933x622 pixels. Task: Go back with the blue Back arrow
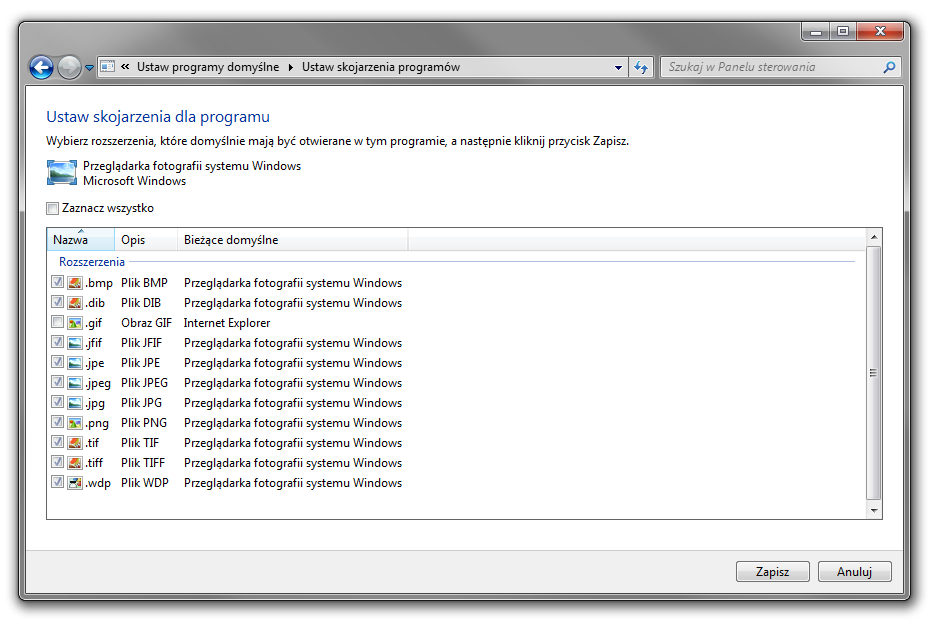(41, 67)
